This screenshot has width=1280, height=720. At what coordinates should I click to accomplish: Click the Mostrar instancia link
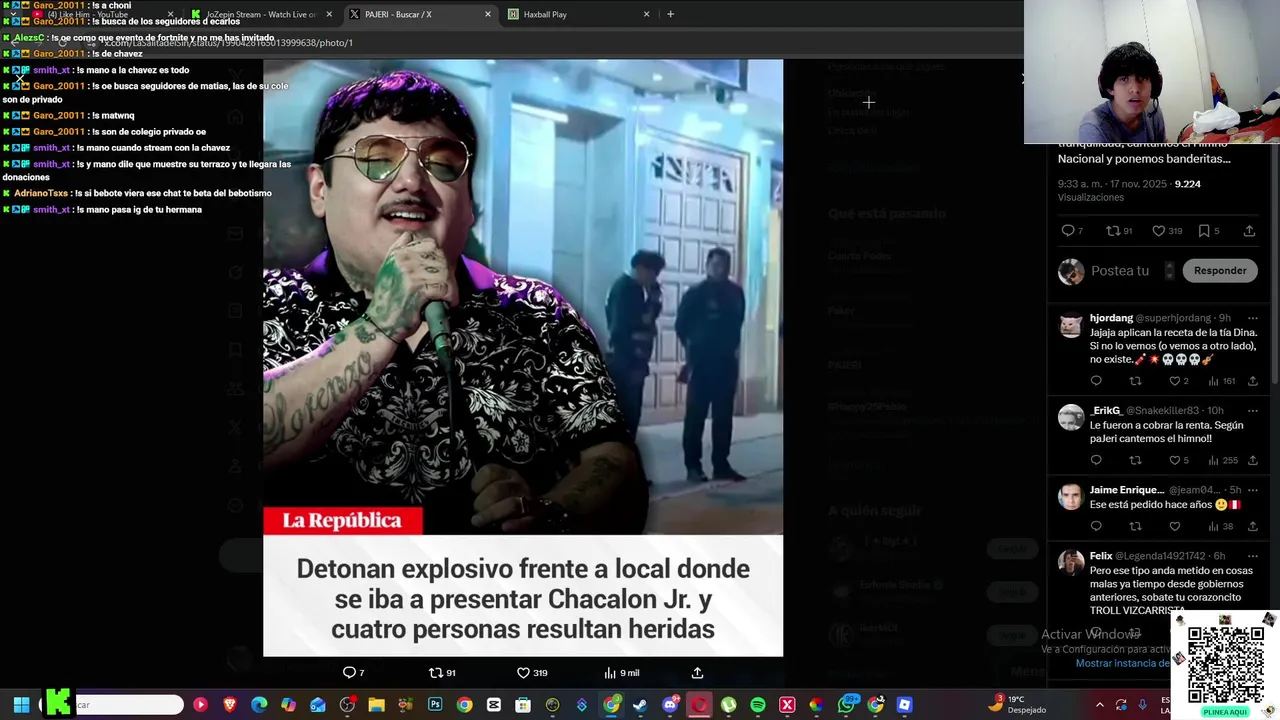coord(1122,663)
